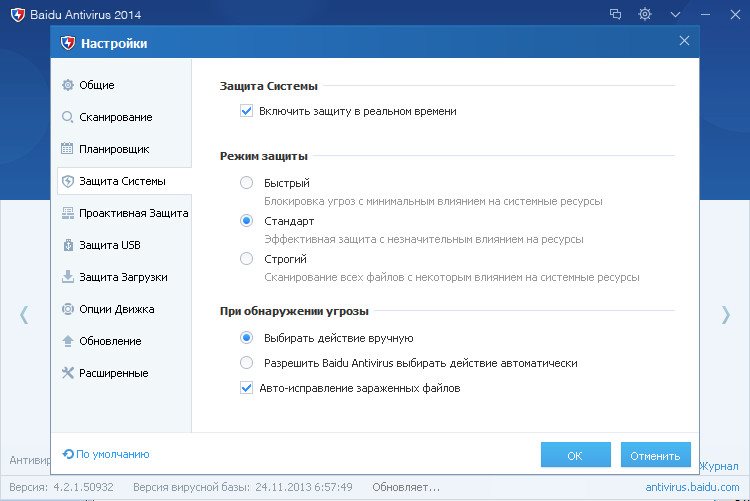Click the USB icon beside Защита USB
Viewport: 750px width, 501px height.
(67, 245)
